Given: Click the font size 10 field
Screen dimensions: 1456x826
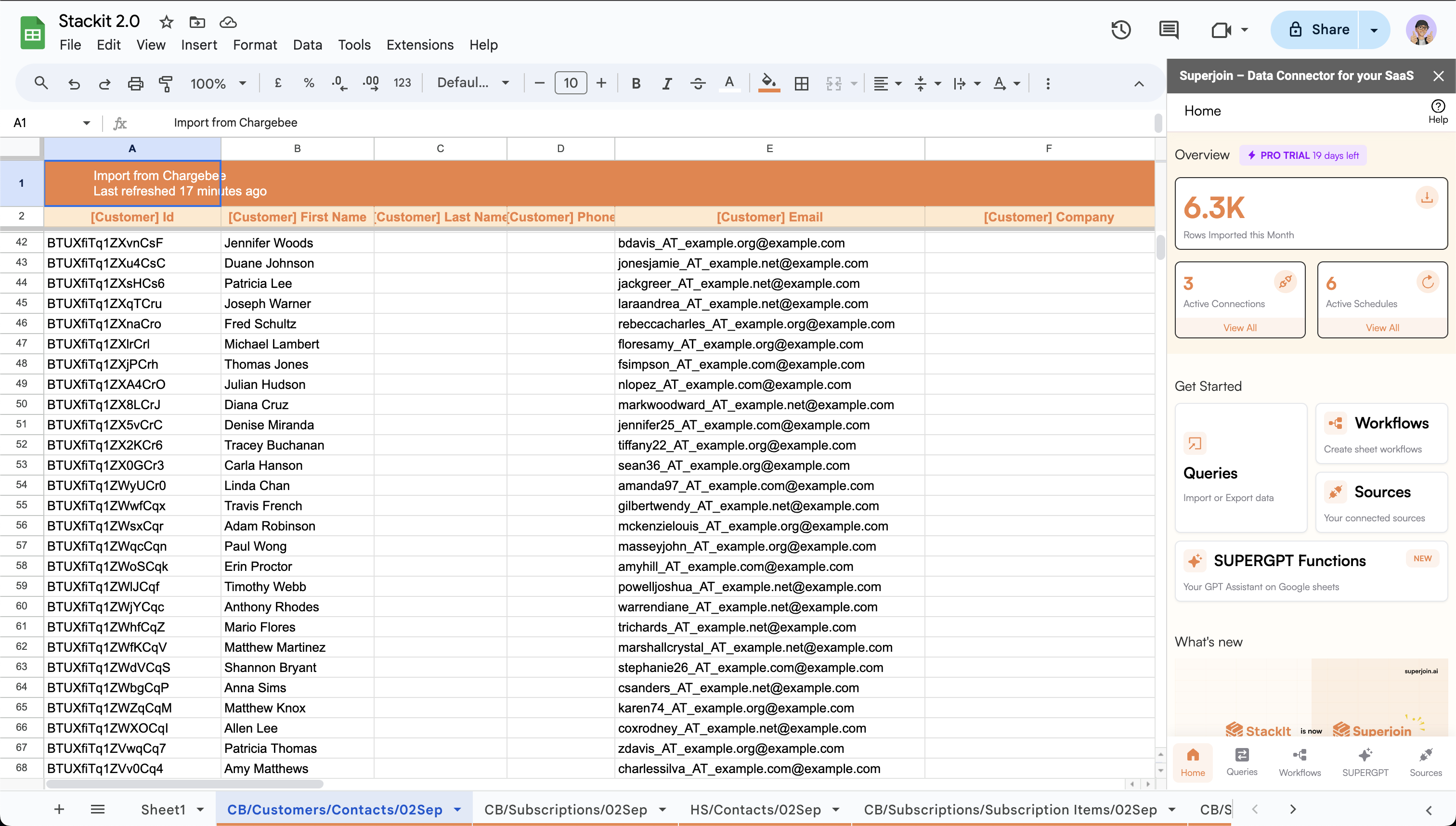Looking at the screenshot, I should [x=570, y=83].
